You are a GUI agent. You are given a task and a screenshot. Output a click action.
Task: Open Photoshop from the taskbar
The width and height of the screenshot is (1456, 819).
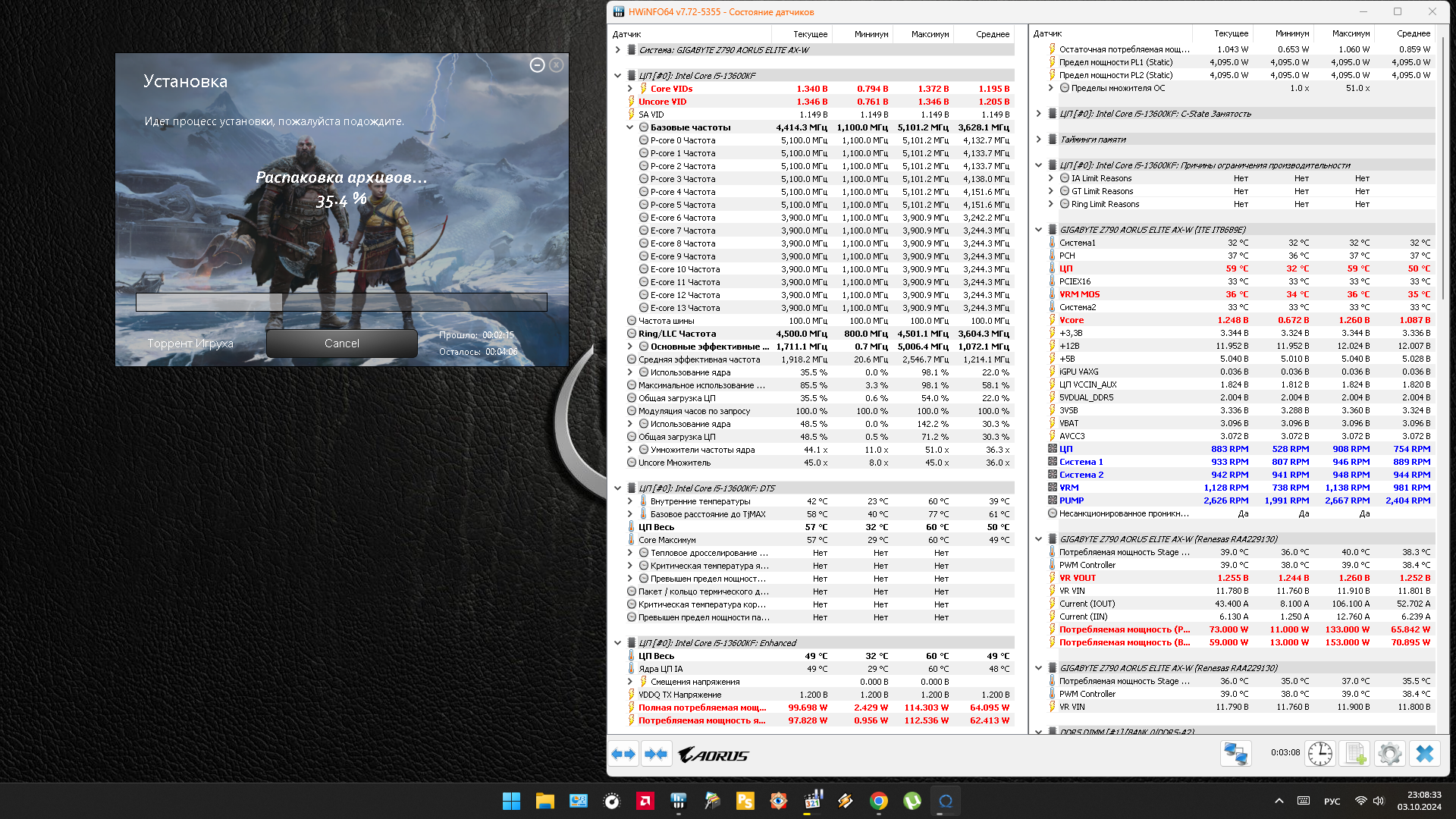click(745, 801)
